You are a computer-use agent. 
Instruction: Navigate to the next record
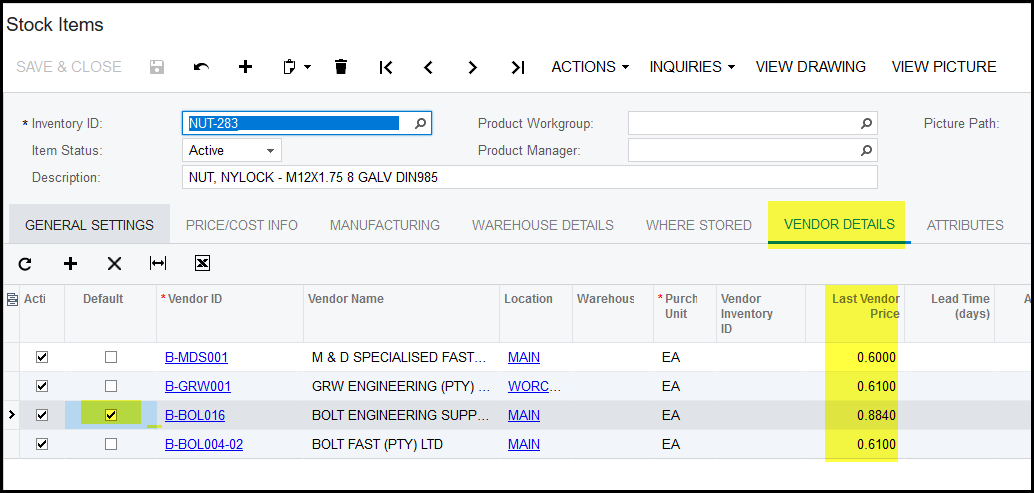click(472, 67)
